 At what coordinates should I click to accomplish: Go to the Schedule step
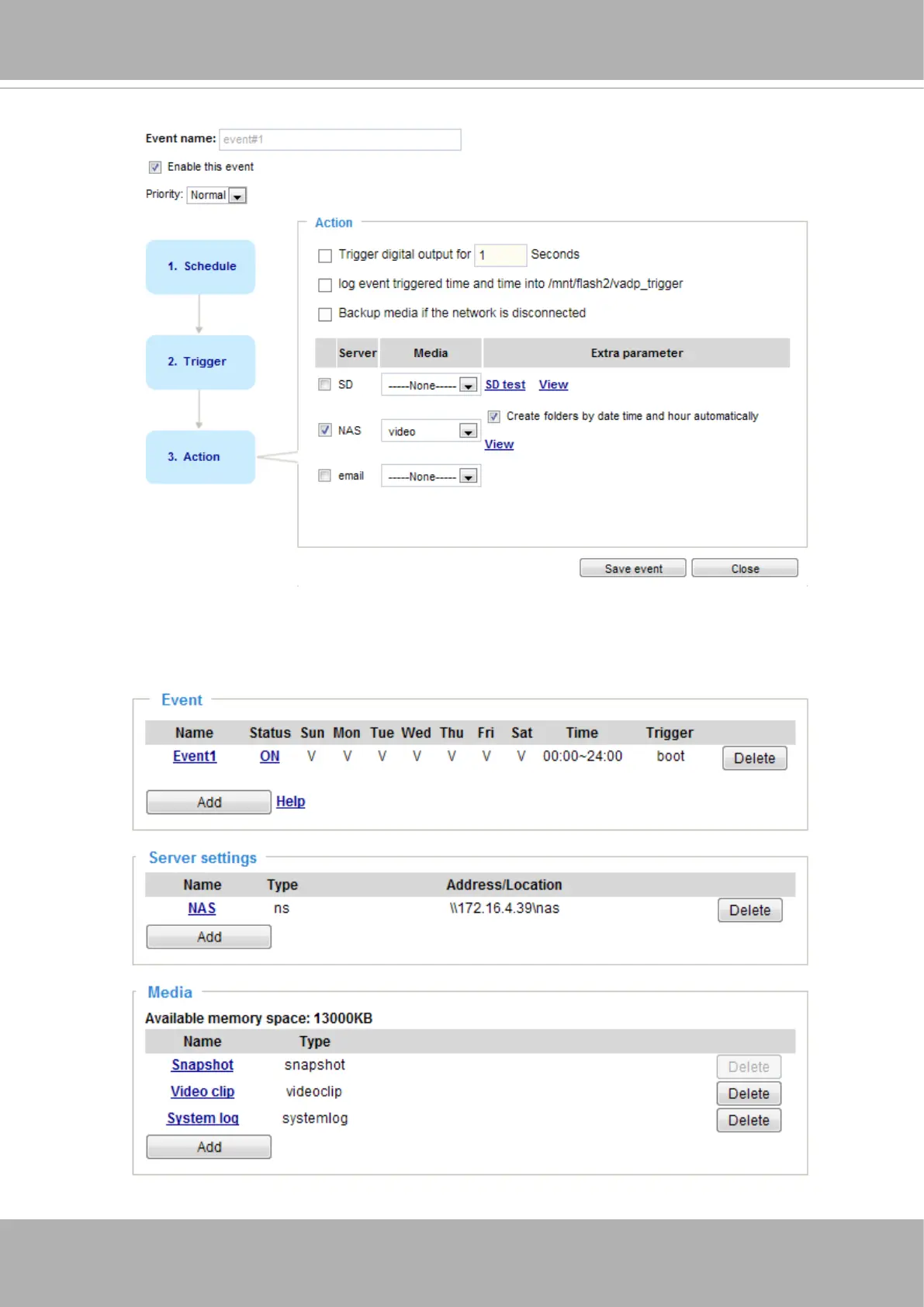[x=201, y=266]
